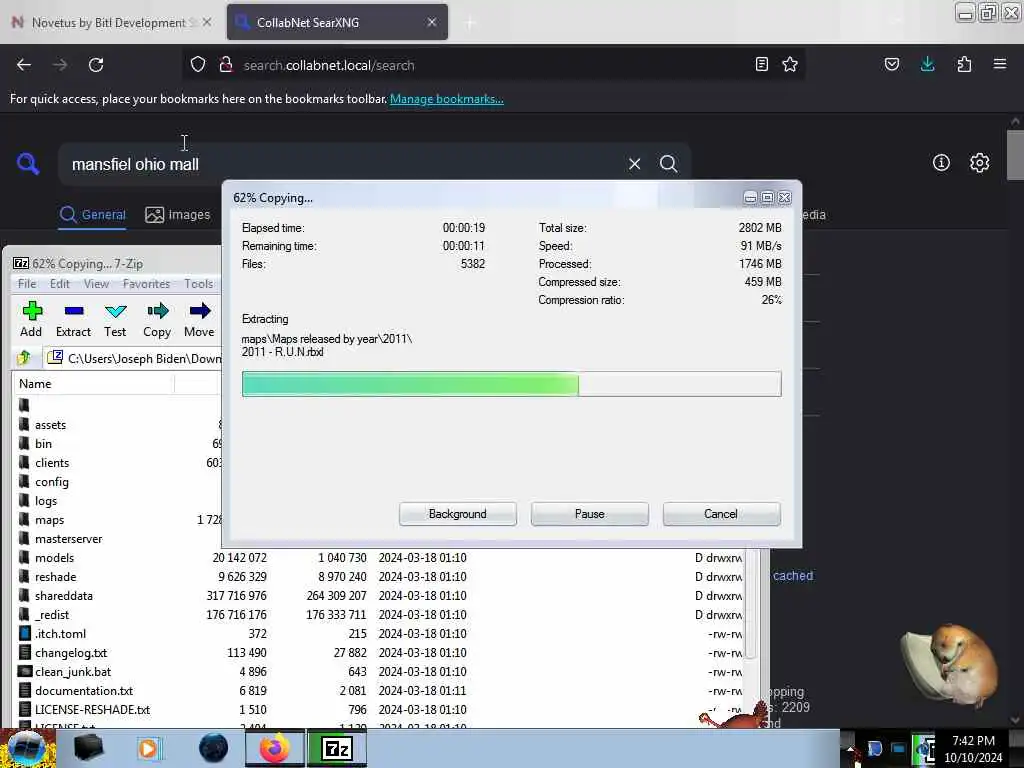This screenshot has width=1024, height=768.
Task: Open the extensions puzzle icon
Action: pos(964,65)
